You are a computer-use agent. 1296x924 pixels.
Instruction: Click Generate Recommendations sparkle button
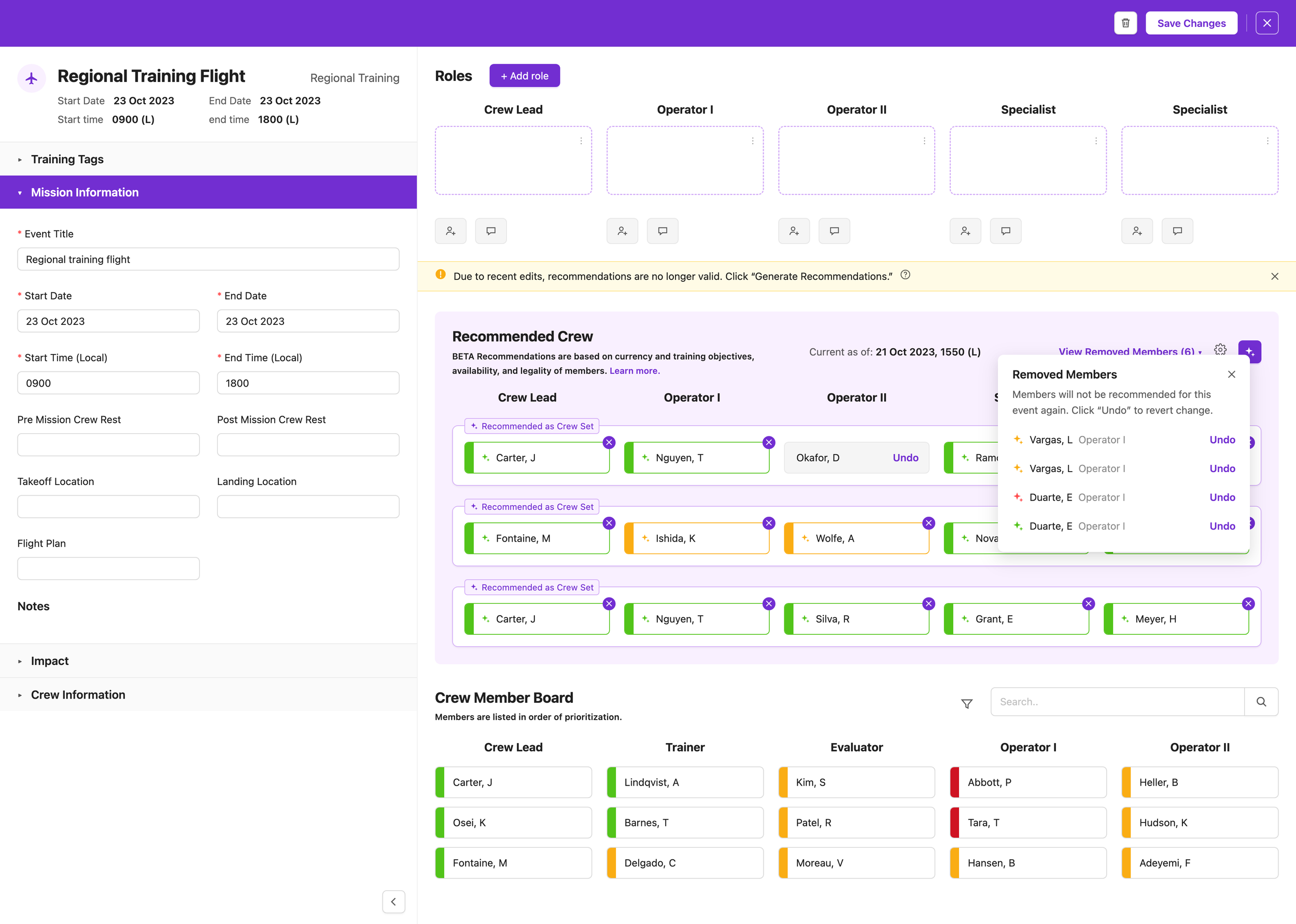click(x=1250, y=352)
